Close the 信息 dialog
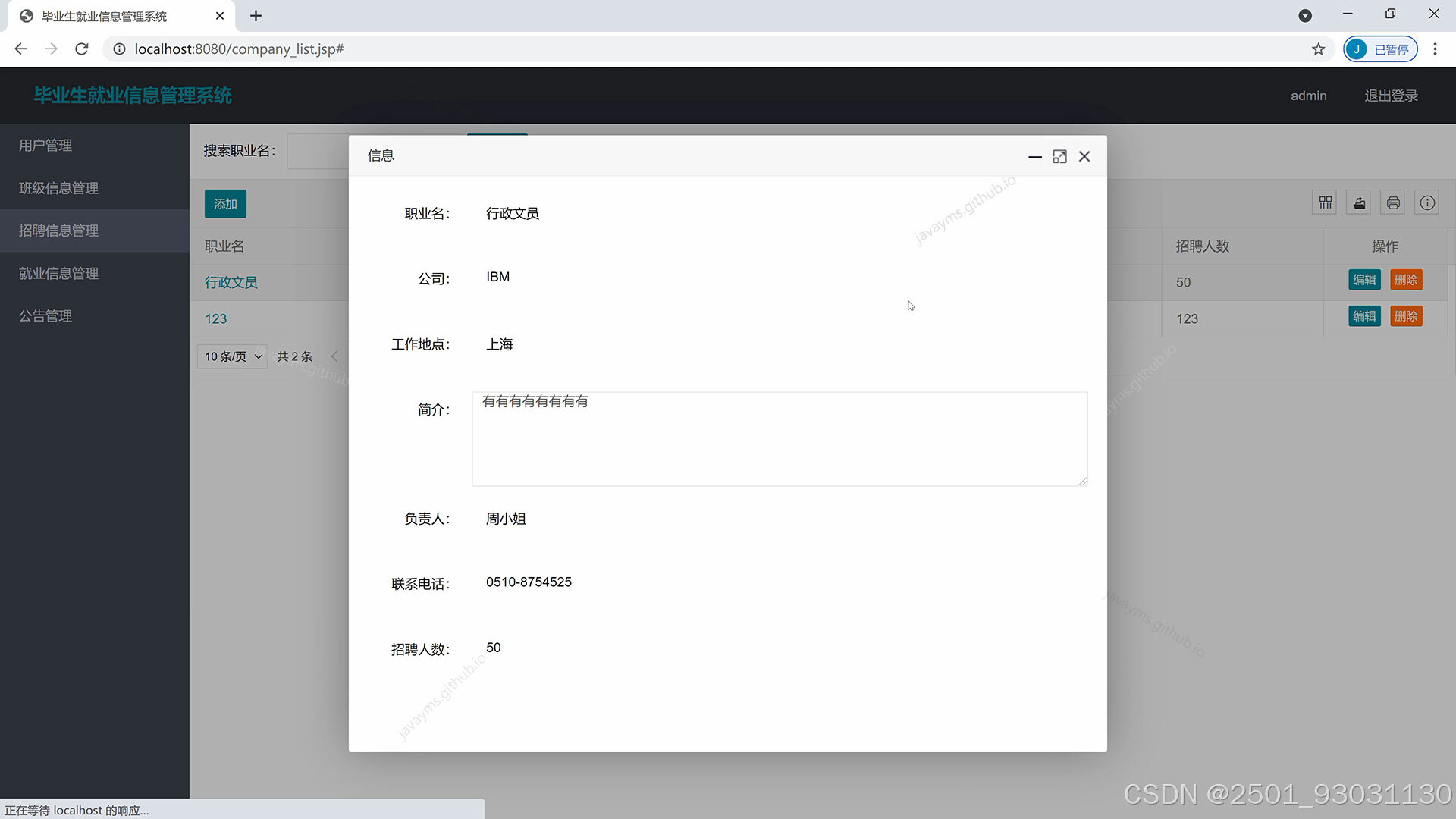Image resolution: width=1456 pixels, height=819 pixels. [1084, 156]
